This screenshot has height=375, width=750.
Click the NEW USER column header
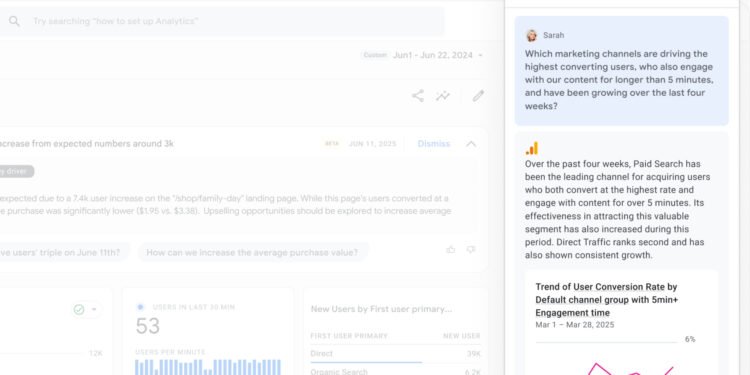(462, 336)
